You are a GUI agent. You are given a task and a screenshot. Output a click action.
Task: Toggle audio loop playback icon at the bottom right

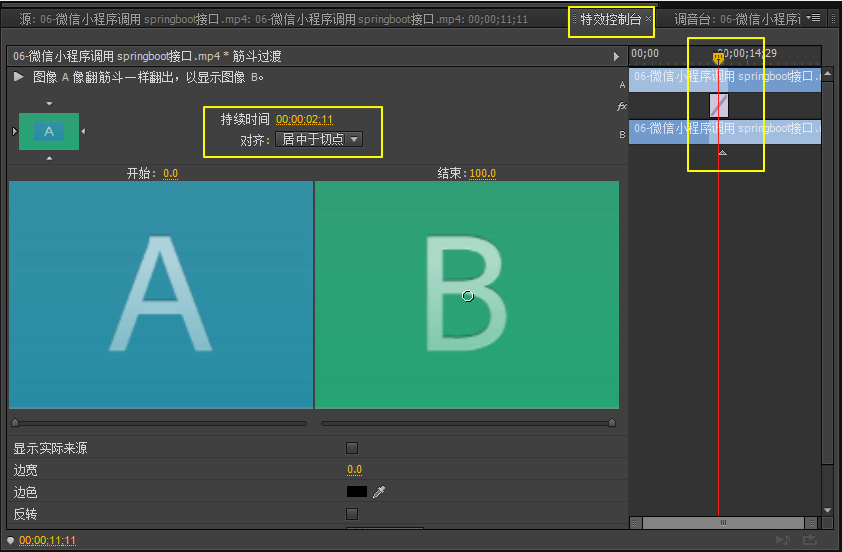point(783,540)
